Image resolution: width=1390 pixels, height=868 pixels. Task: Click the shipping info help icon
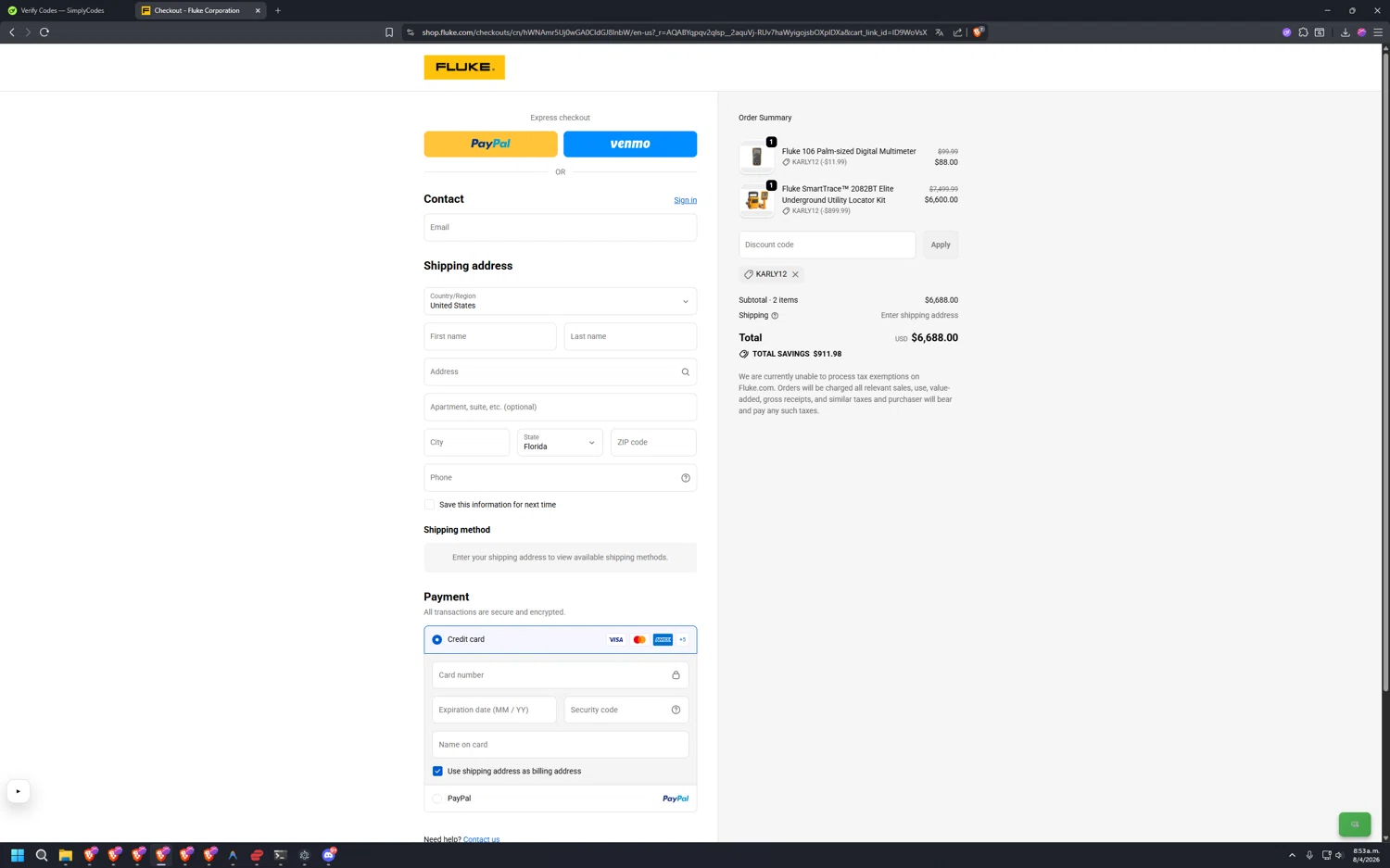pyautogui.click(x=775, y=316)
